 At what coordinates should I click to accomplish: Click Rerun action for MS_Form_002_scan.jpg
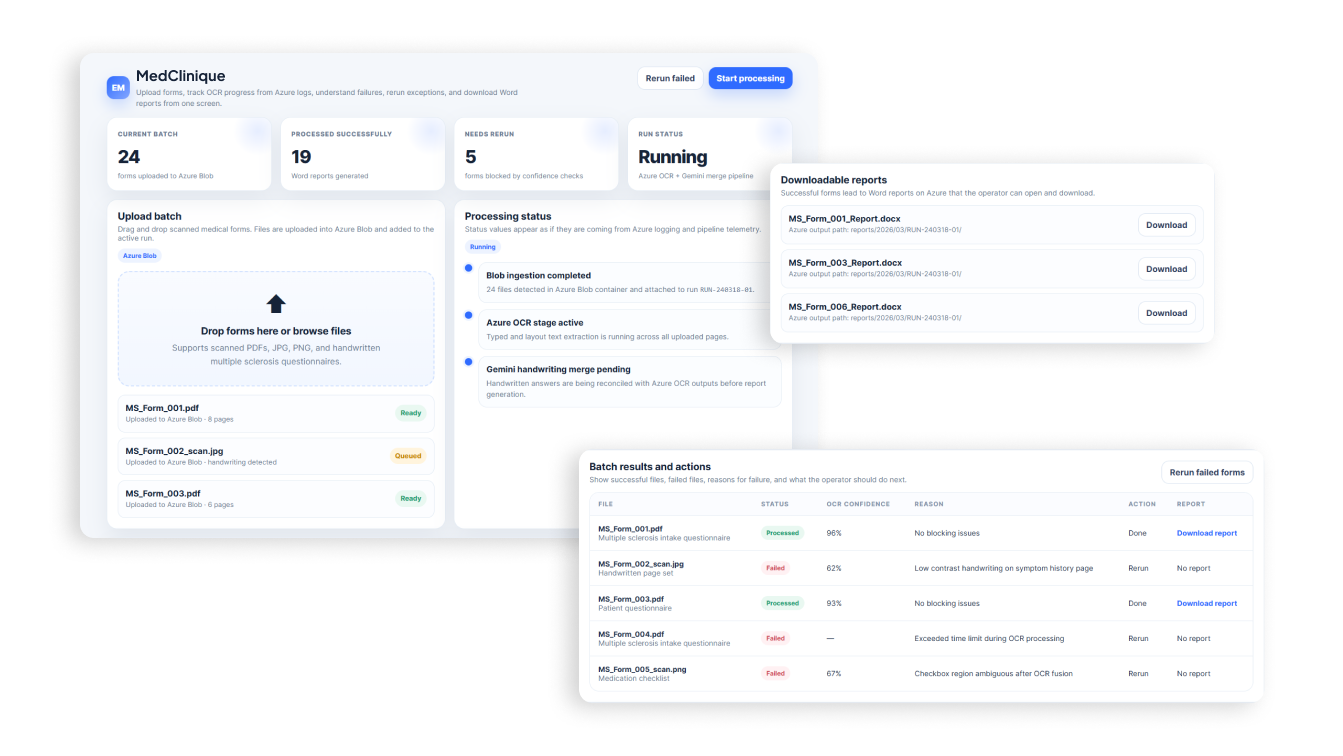pos(1138,568)
